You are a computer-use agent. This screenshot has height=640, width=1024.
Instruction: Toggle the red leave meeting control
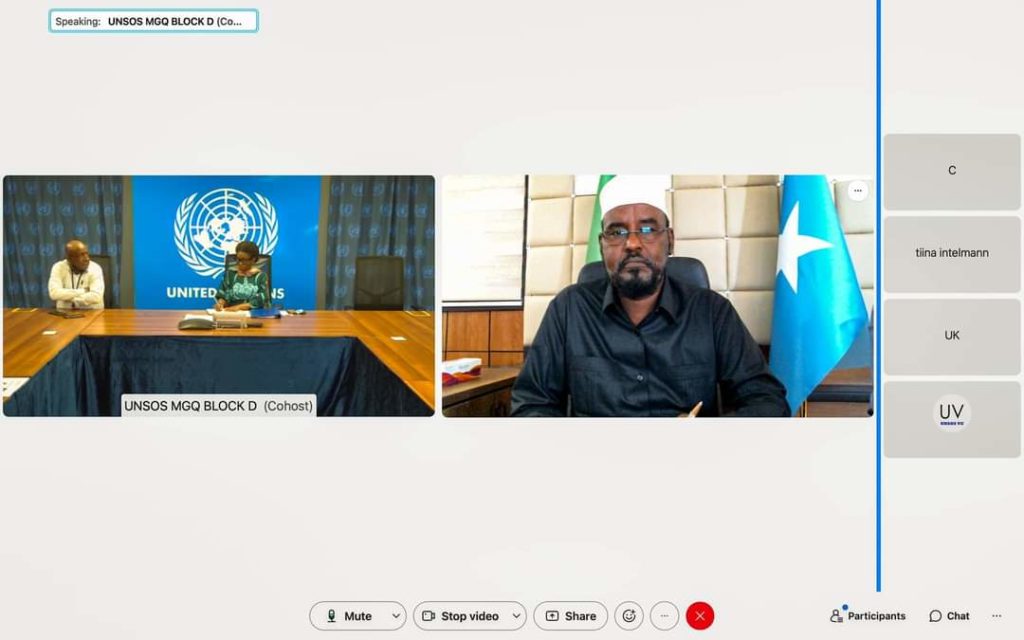[699, 616]
